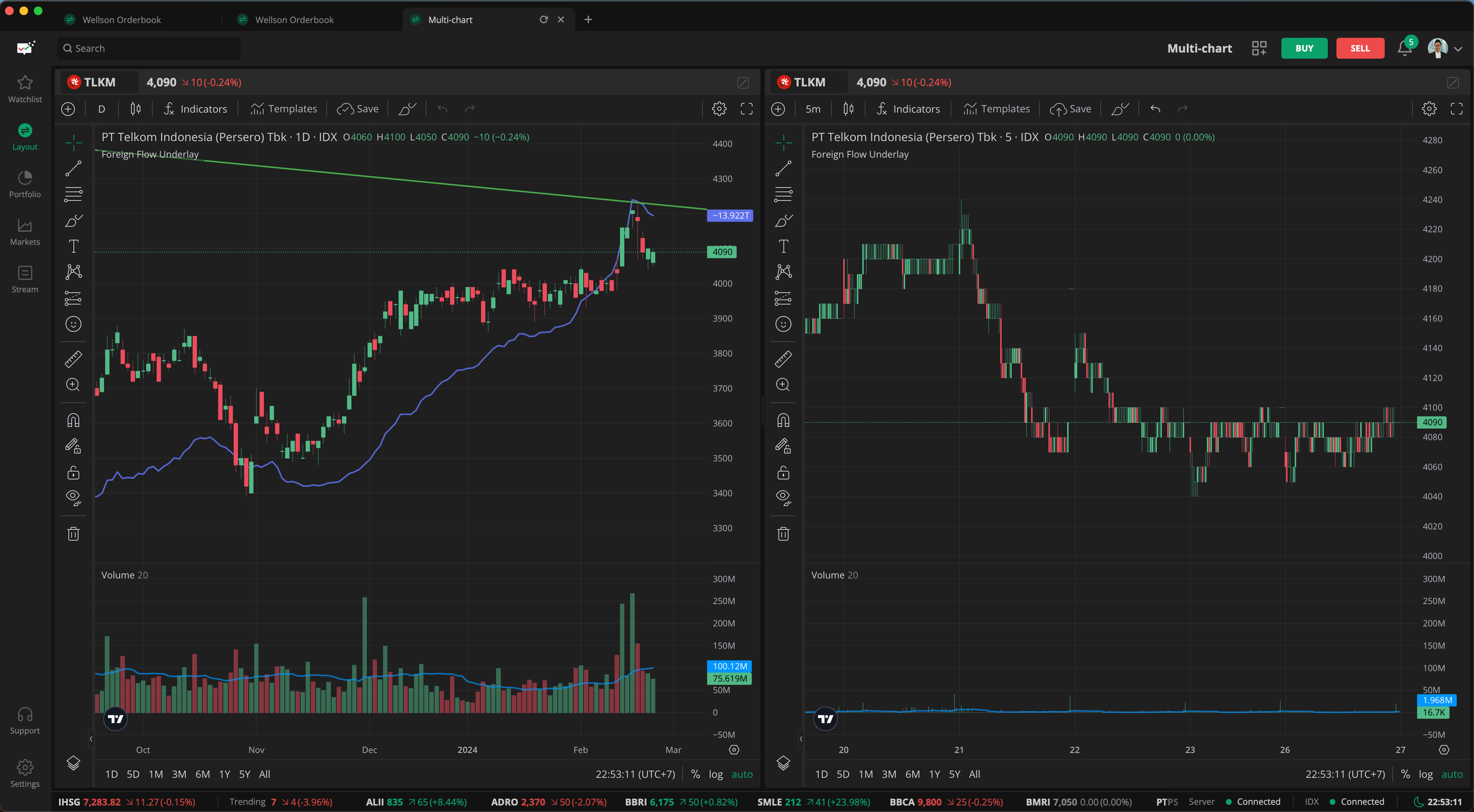1474x812 pixels.
Task: Select the Trend Line drawing tool
Action: [73, 169]
